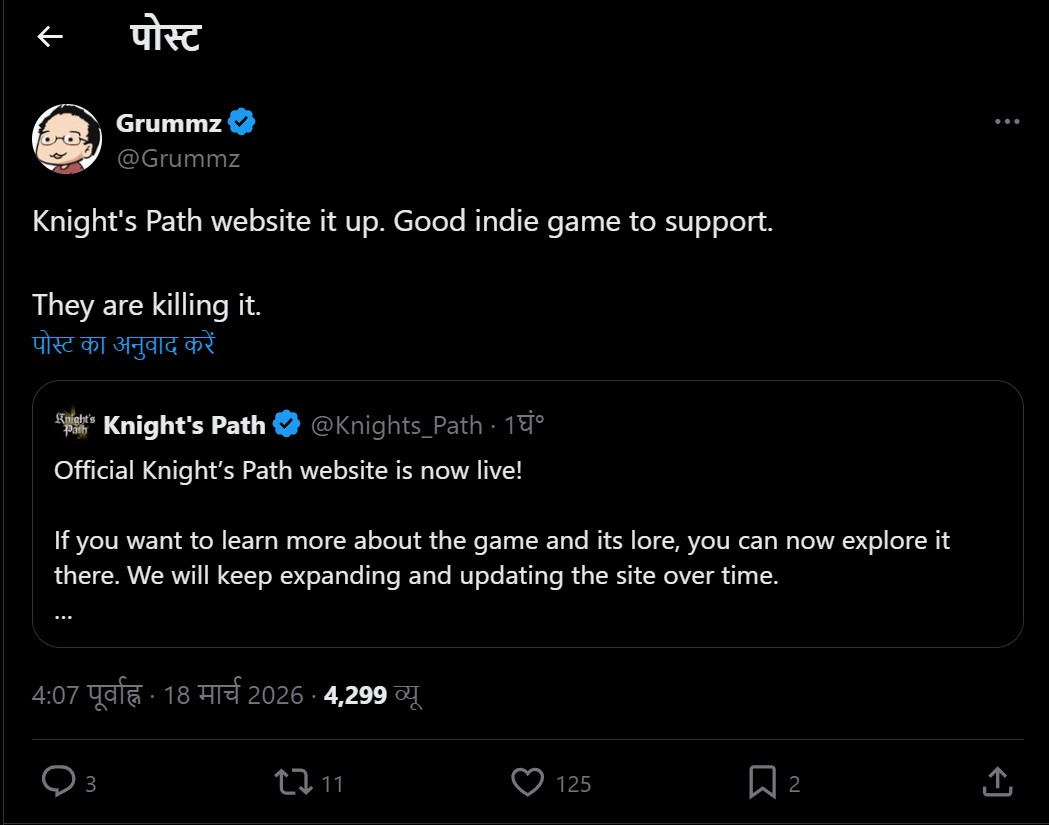
Task: Click the post timestamp 4:07
Action: (88, 695)
